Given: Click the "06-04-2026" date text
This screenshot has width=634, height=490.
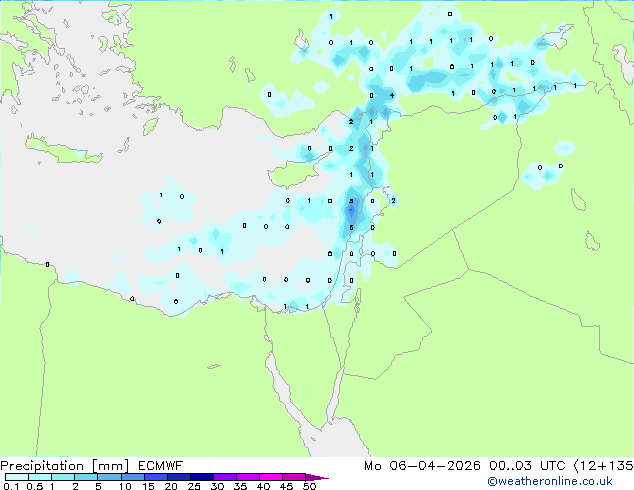Looking at the screenshot, I should coord(435,466).
